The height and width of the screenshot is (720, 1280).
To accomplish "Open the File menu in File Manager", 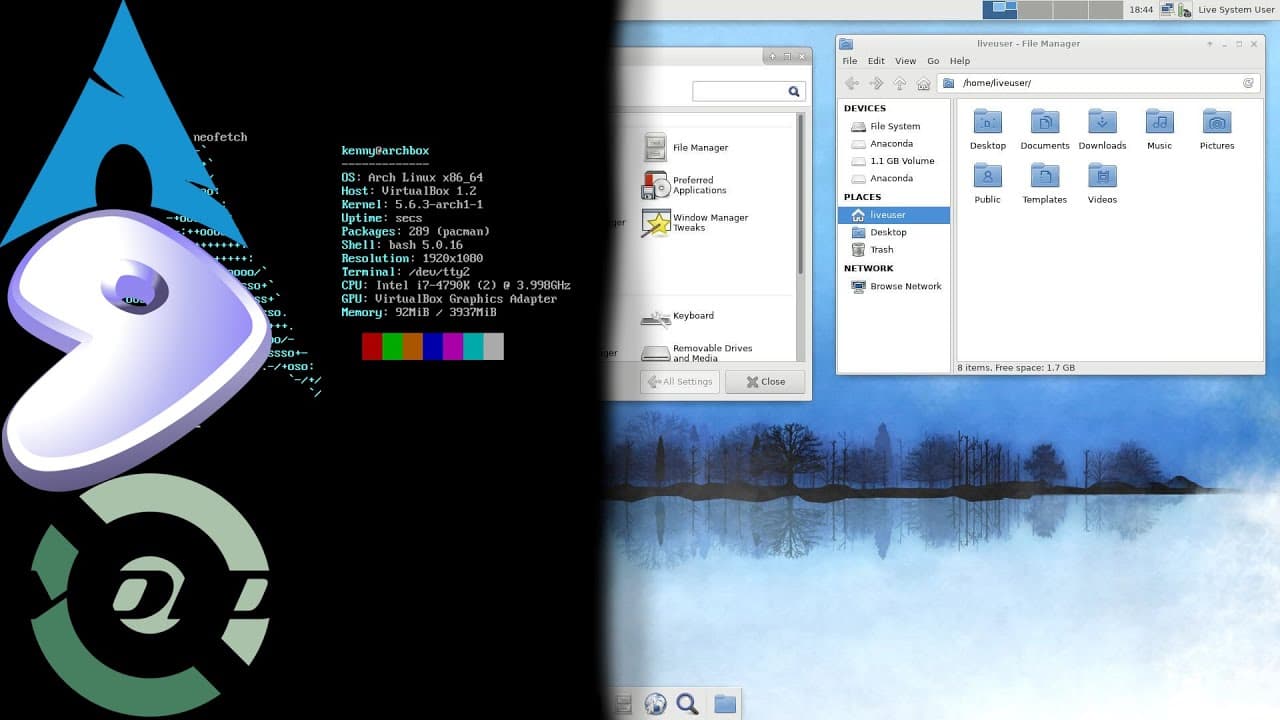I will coord(849,61).
